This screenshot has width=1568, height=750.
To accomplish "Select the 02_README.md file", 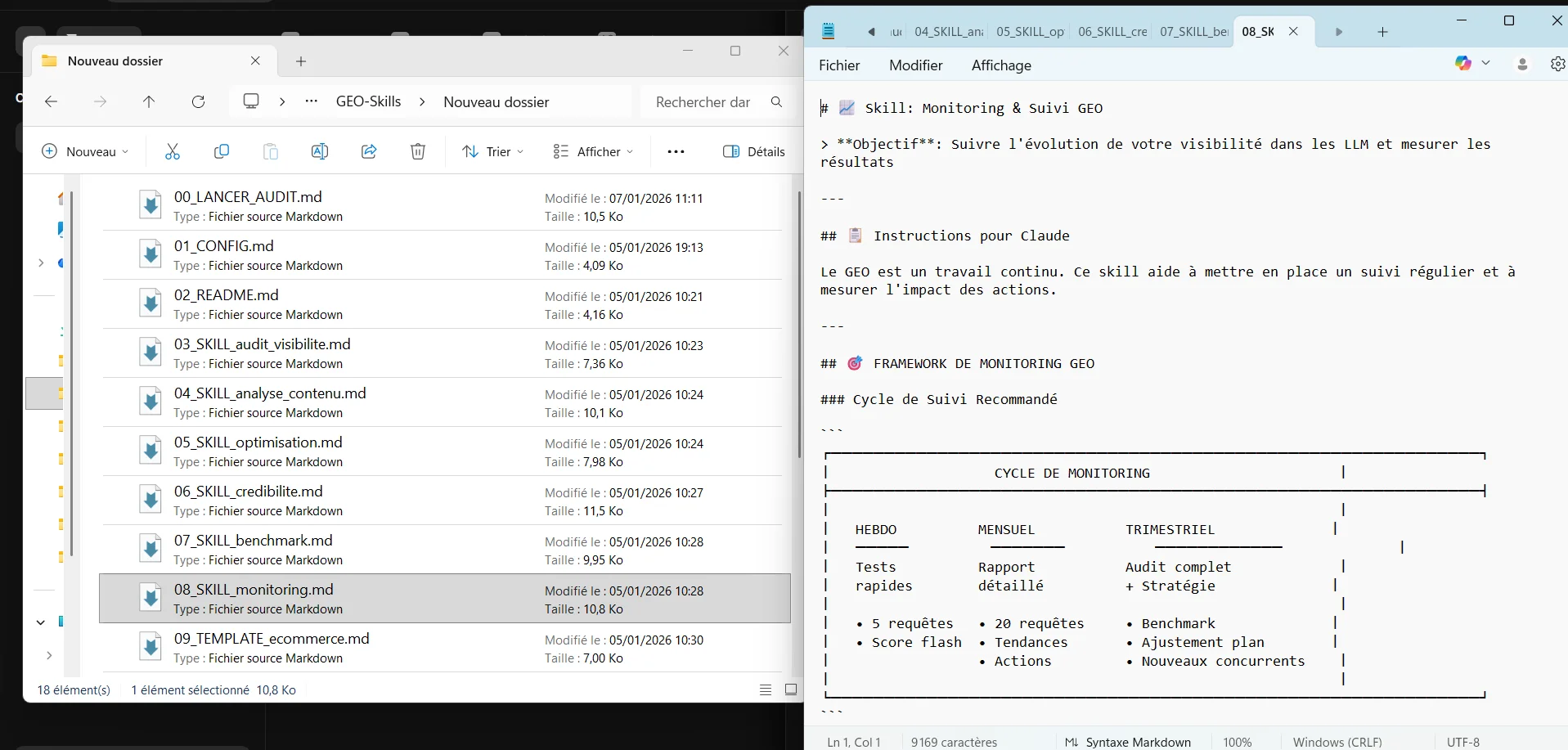I will (x=442, y=303).
